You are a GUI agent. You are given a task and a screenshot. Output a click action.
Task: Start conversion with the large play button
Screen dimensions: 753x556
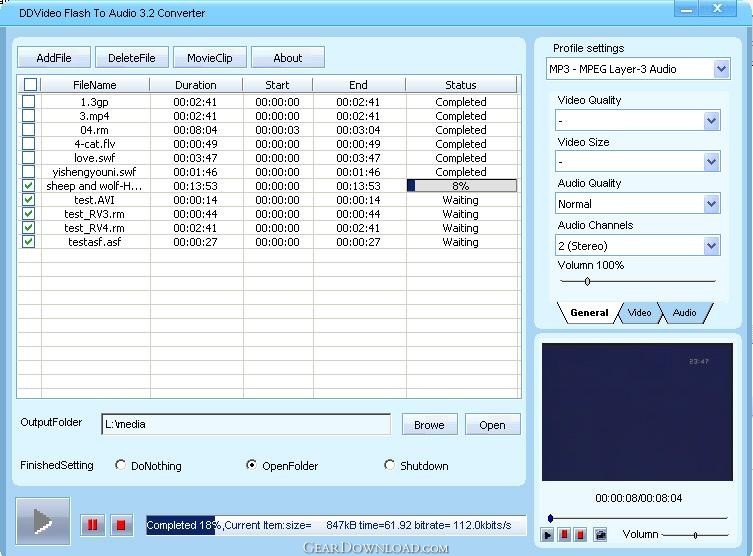pos(43,521)
